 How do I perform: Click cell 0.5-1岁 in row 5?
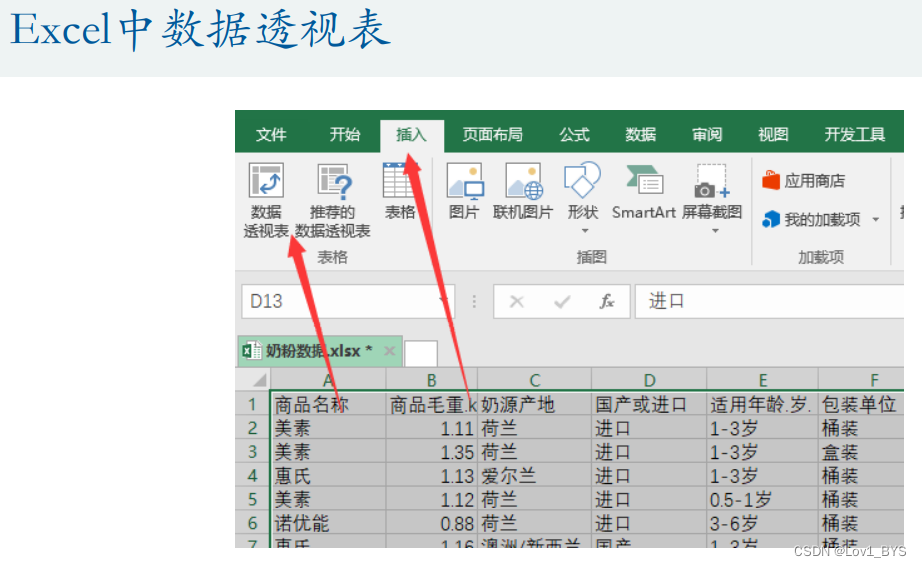[x=763, y=499]
